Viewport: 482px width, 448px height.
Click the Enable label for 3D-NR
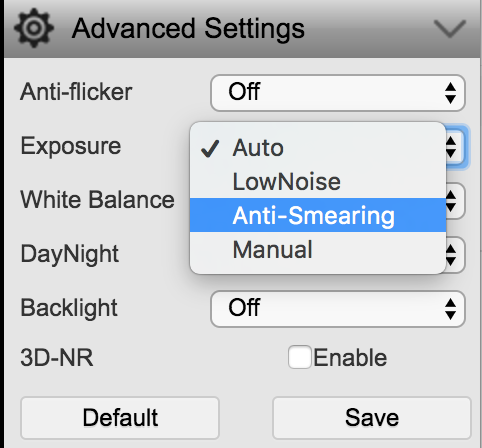click(x=350, y=358)
